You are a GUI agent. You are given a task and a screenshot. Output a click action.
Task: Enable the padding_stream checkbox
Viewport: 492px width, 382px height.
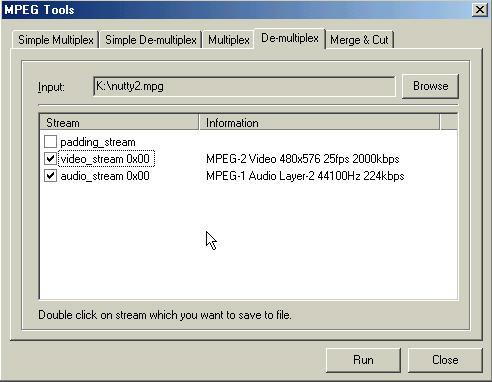[50, 142]
